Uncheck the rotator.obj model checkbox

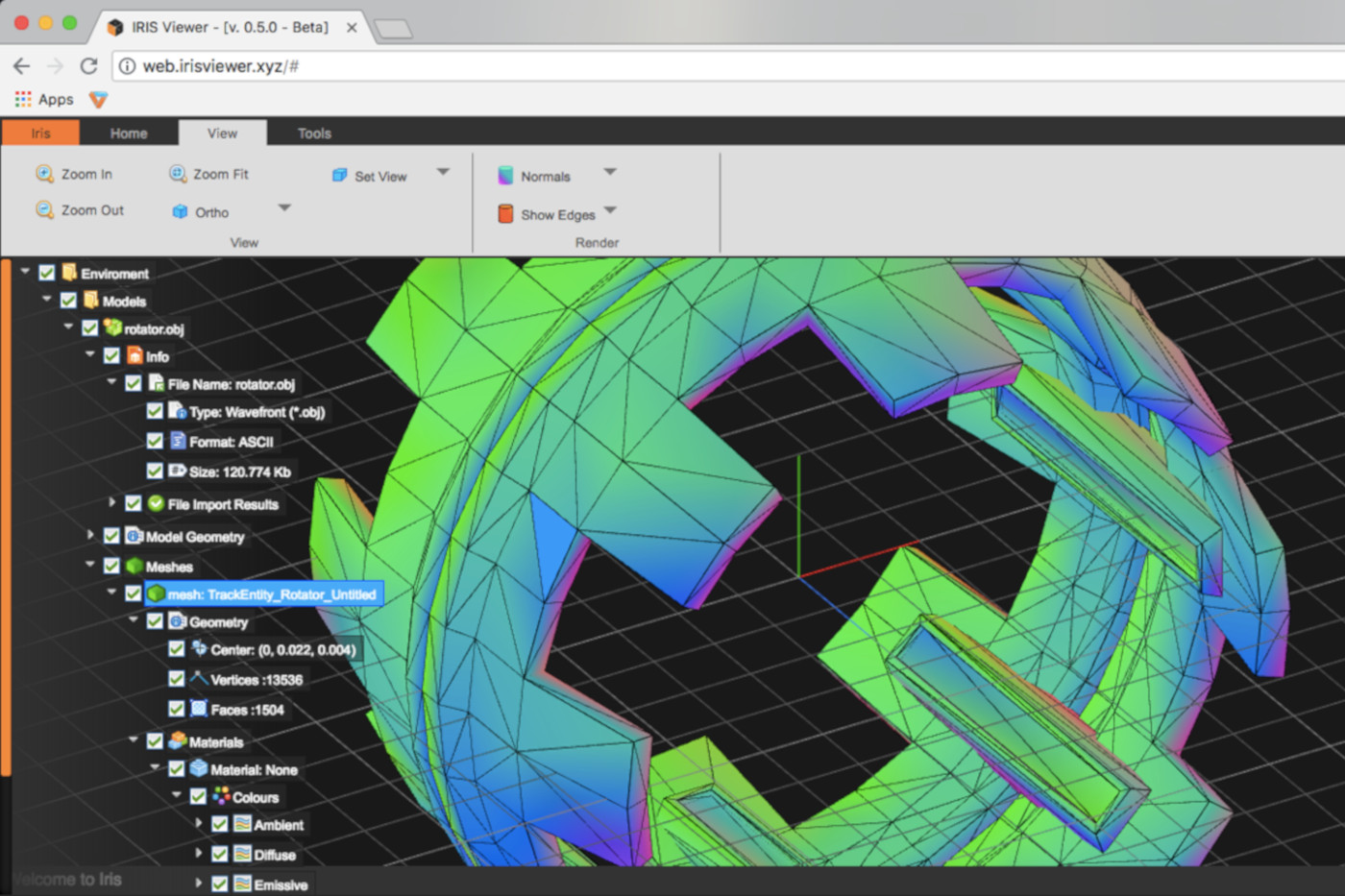(x=89, y=328)
